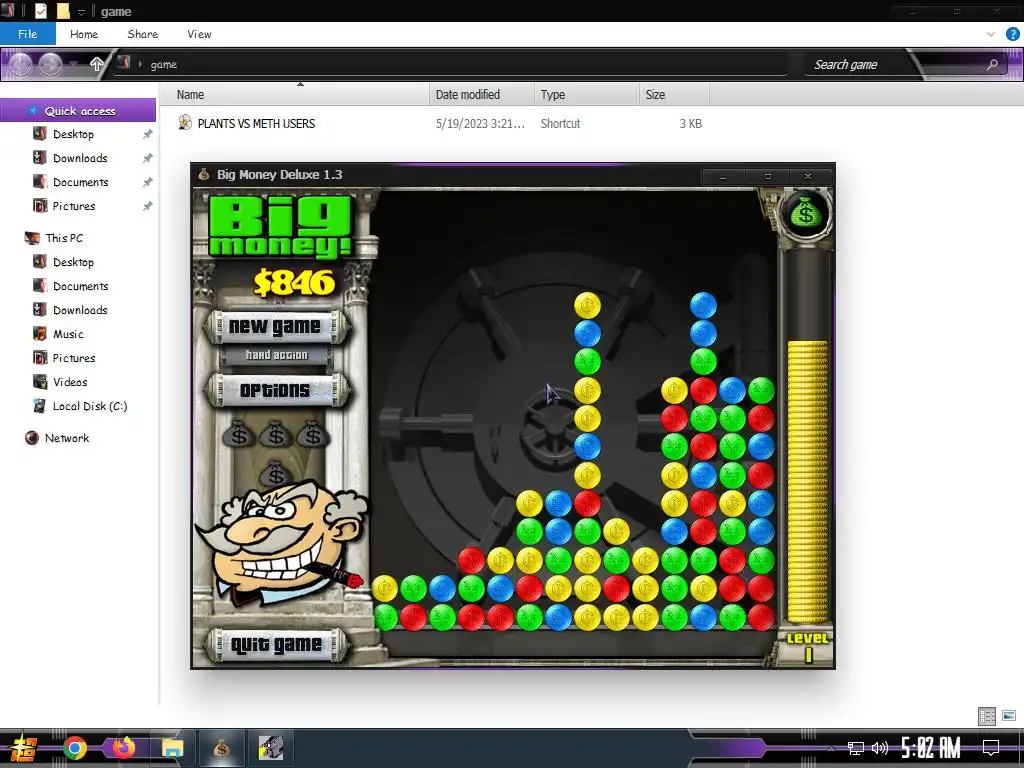The image size is (1024, 768).
Task: Click the Big Money logo
Action: (281, 227)
